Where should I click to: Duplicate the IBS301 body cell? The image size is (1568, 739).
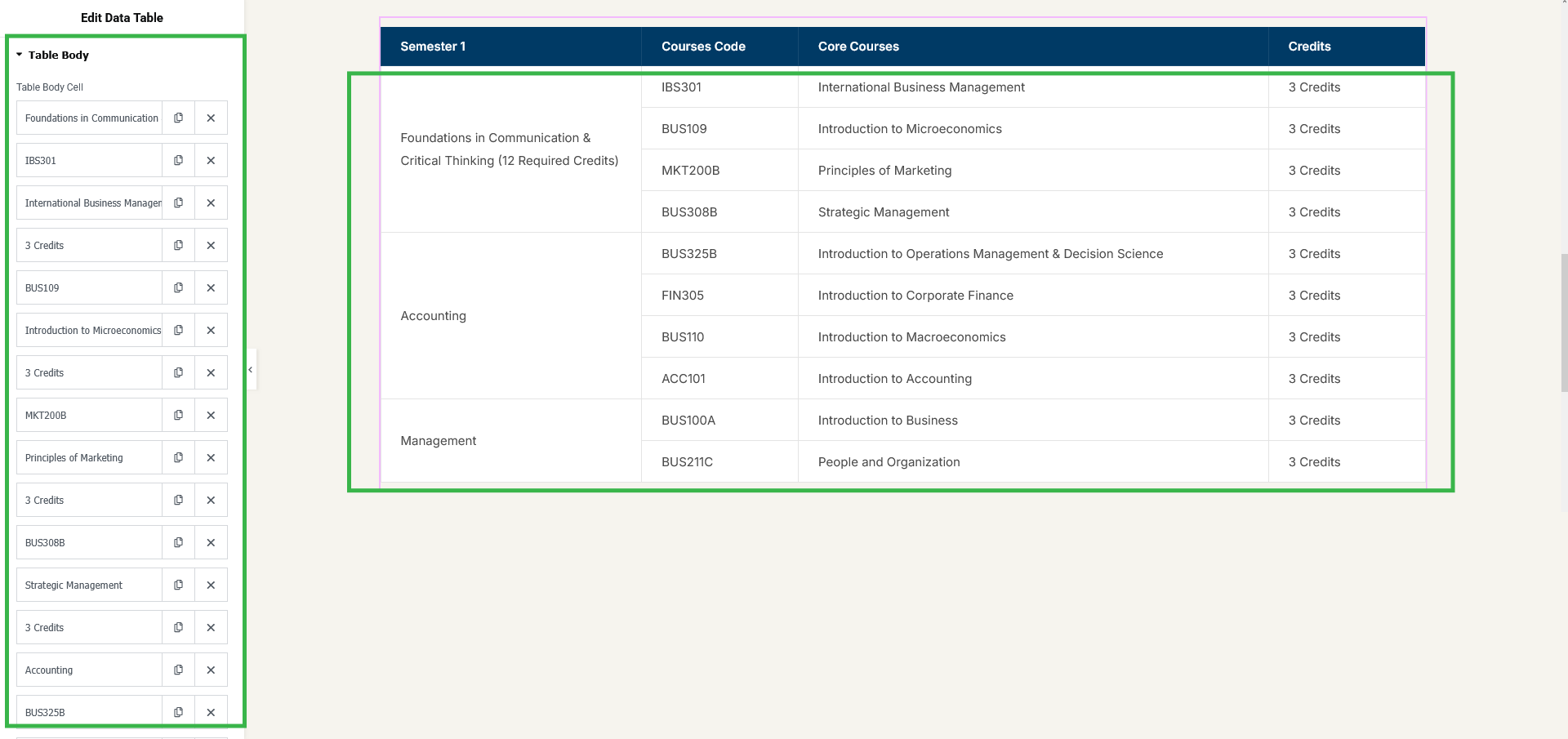[x=178, y=161]
